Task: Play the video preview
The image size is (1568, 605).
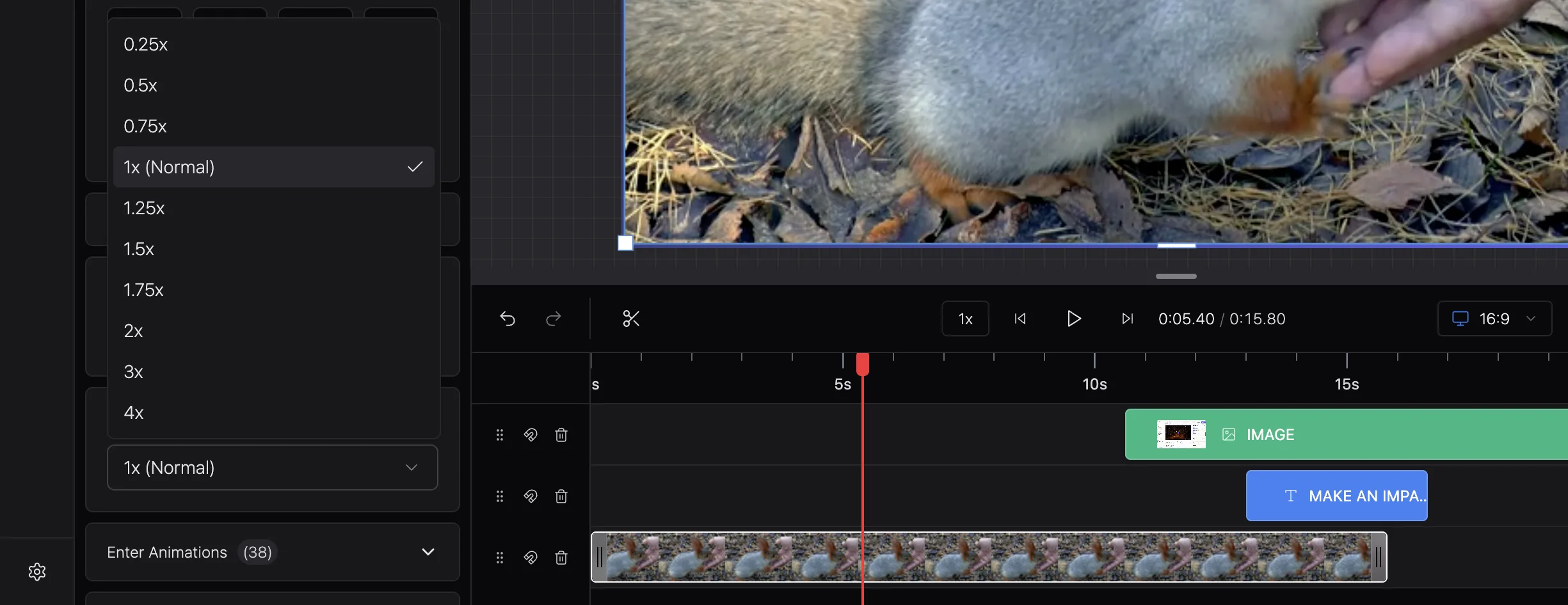Action: point(1074,318)
